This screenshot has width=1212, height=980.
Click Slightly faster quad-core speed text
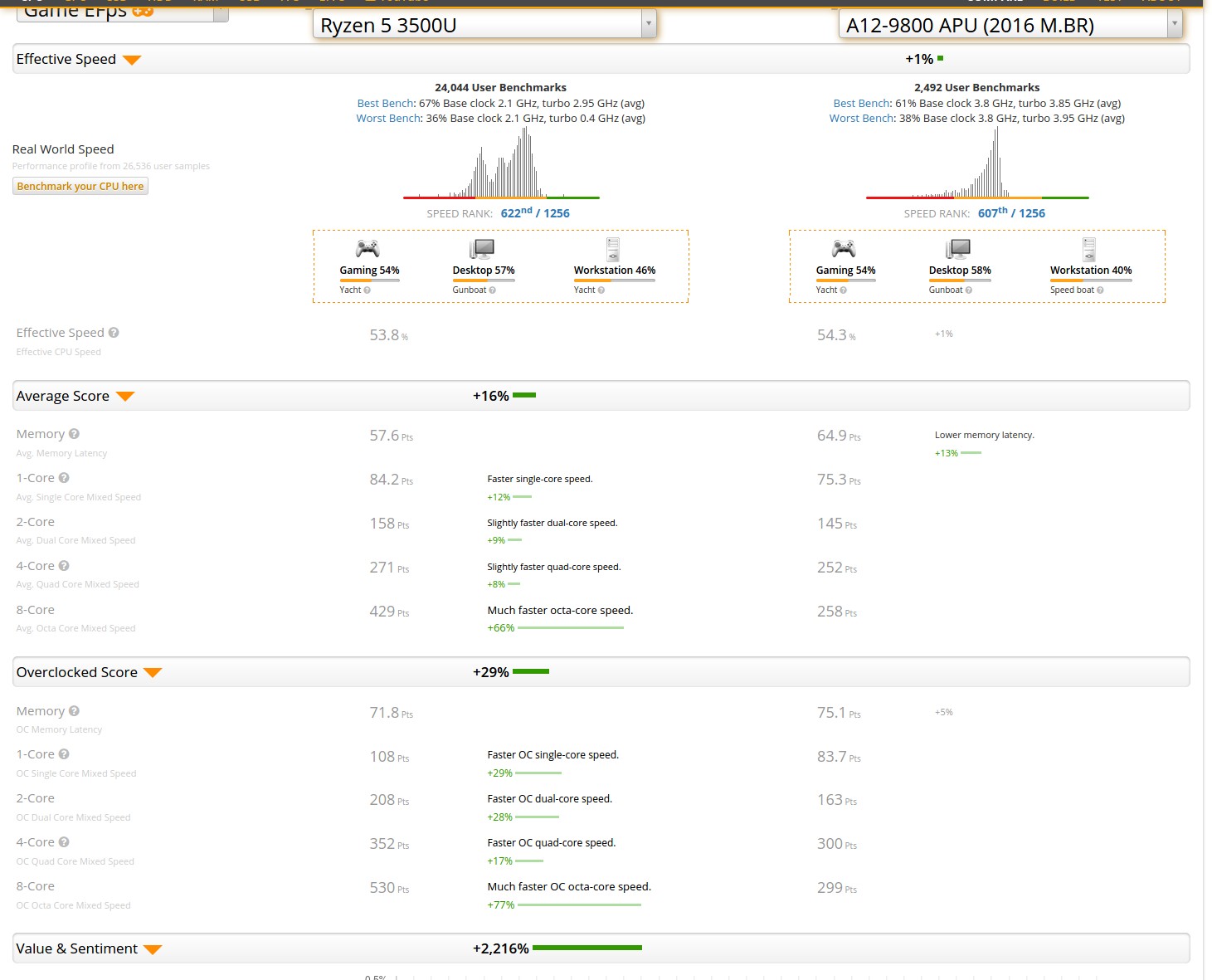pos(554,567)
